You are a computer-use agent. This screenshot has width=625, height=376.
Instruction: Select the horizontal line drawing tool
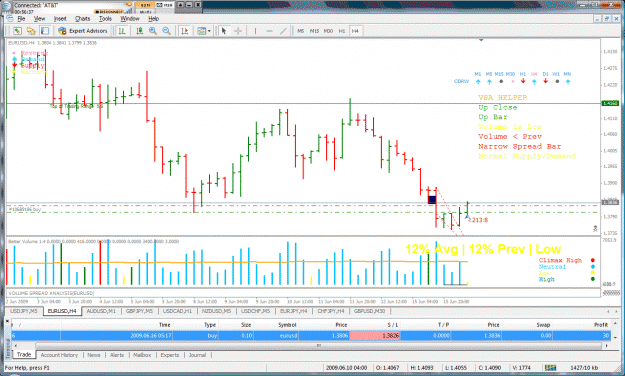[269, 31]
